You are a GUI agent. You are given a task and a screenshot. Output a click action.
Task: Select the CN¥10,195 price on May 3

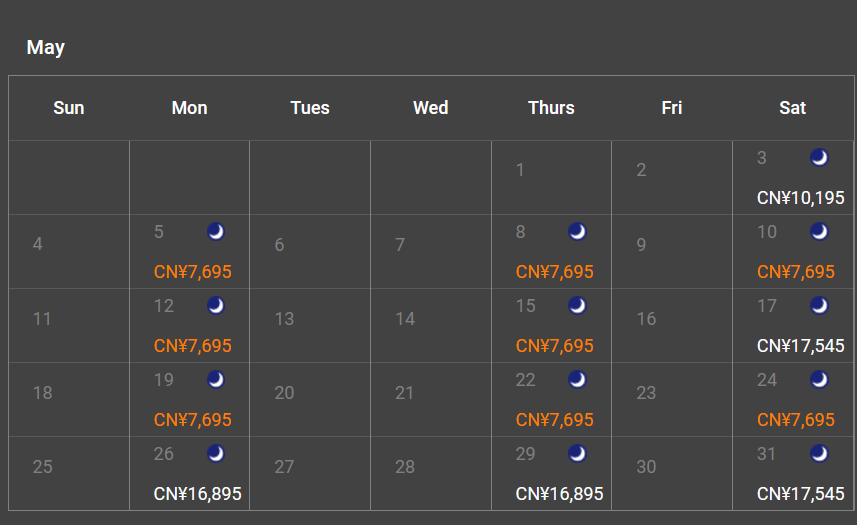tap(800, 198)
